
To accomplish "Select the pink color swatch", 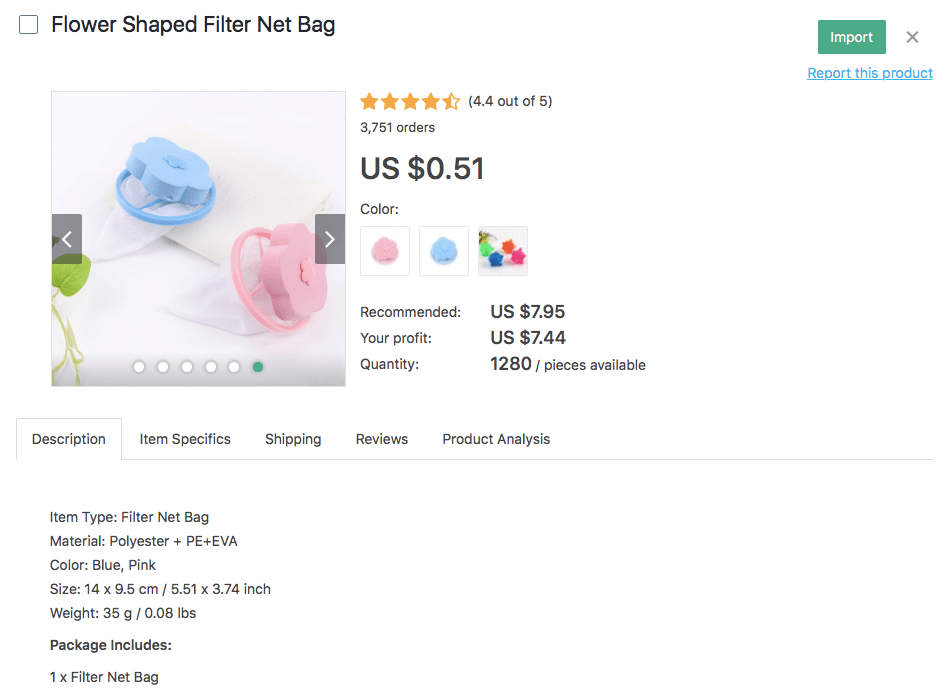I will 385,251.
